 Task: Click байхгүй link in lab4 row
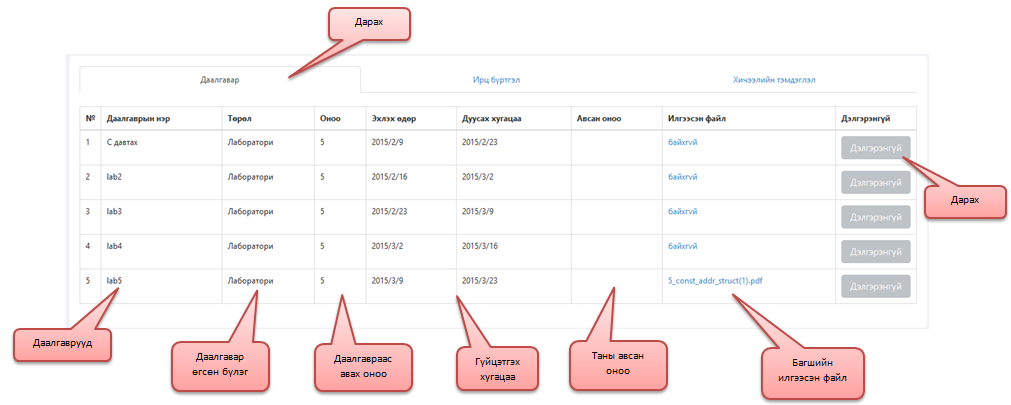[x=682, y=246]
